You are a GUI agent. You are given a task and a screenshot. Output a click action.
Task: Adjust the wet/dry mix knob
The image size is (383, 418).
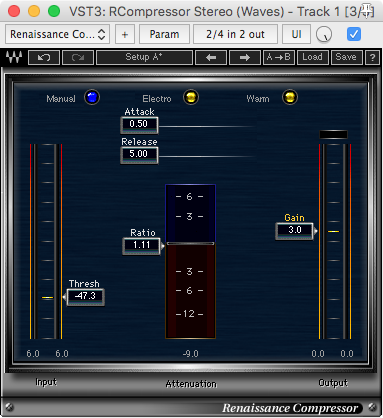click(x=324, y=34)
